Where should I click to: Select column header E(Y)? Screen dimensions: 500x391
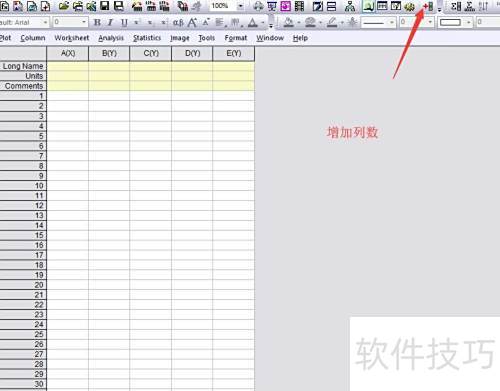pyautogui.click(x=234, y=53)
